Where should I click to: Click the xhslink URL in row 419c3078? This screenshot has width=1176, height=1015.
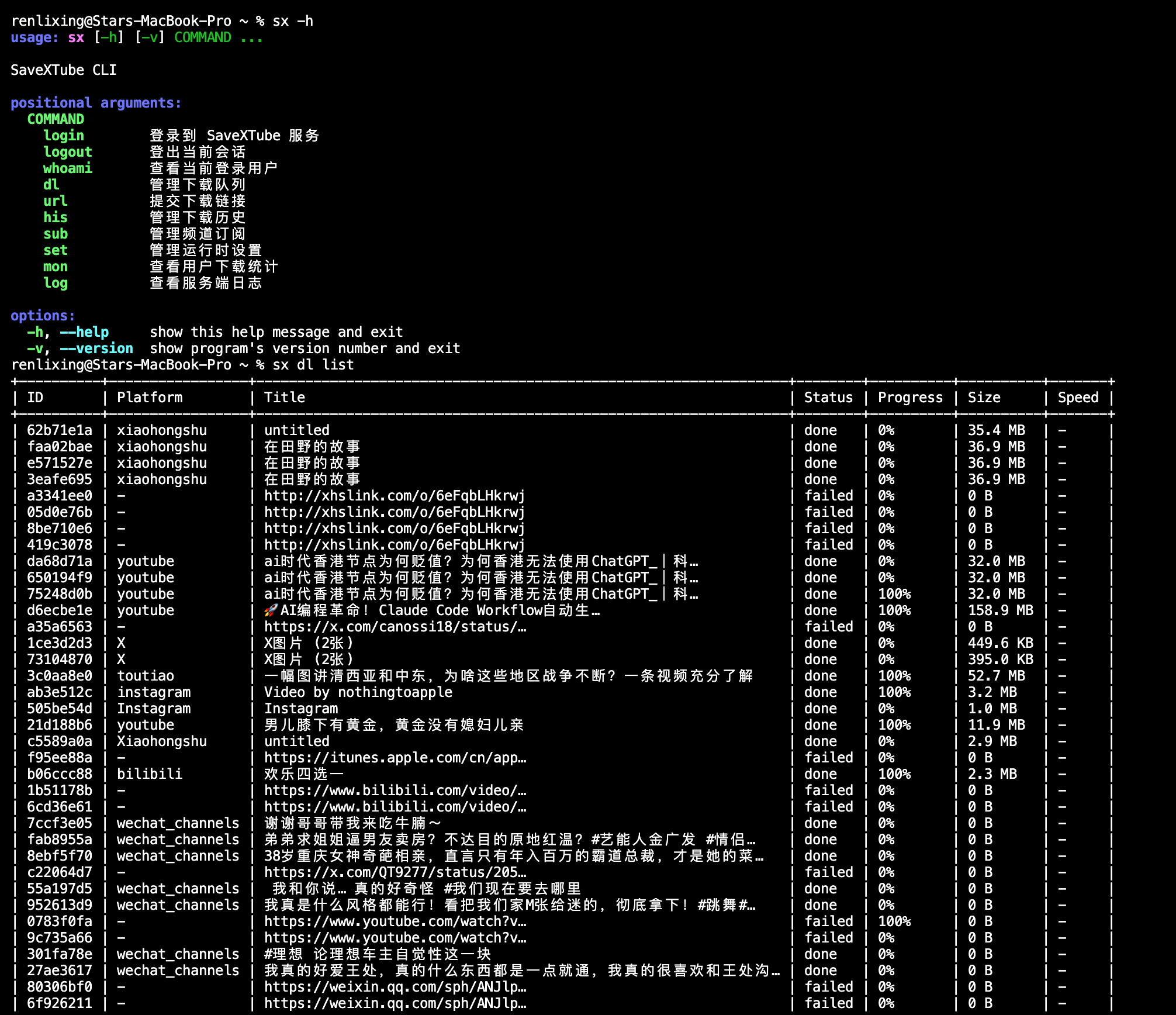[395, 545]
